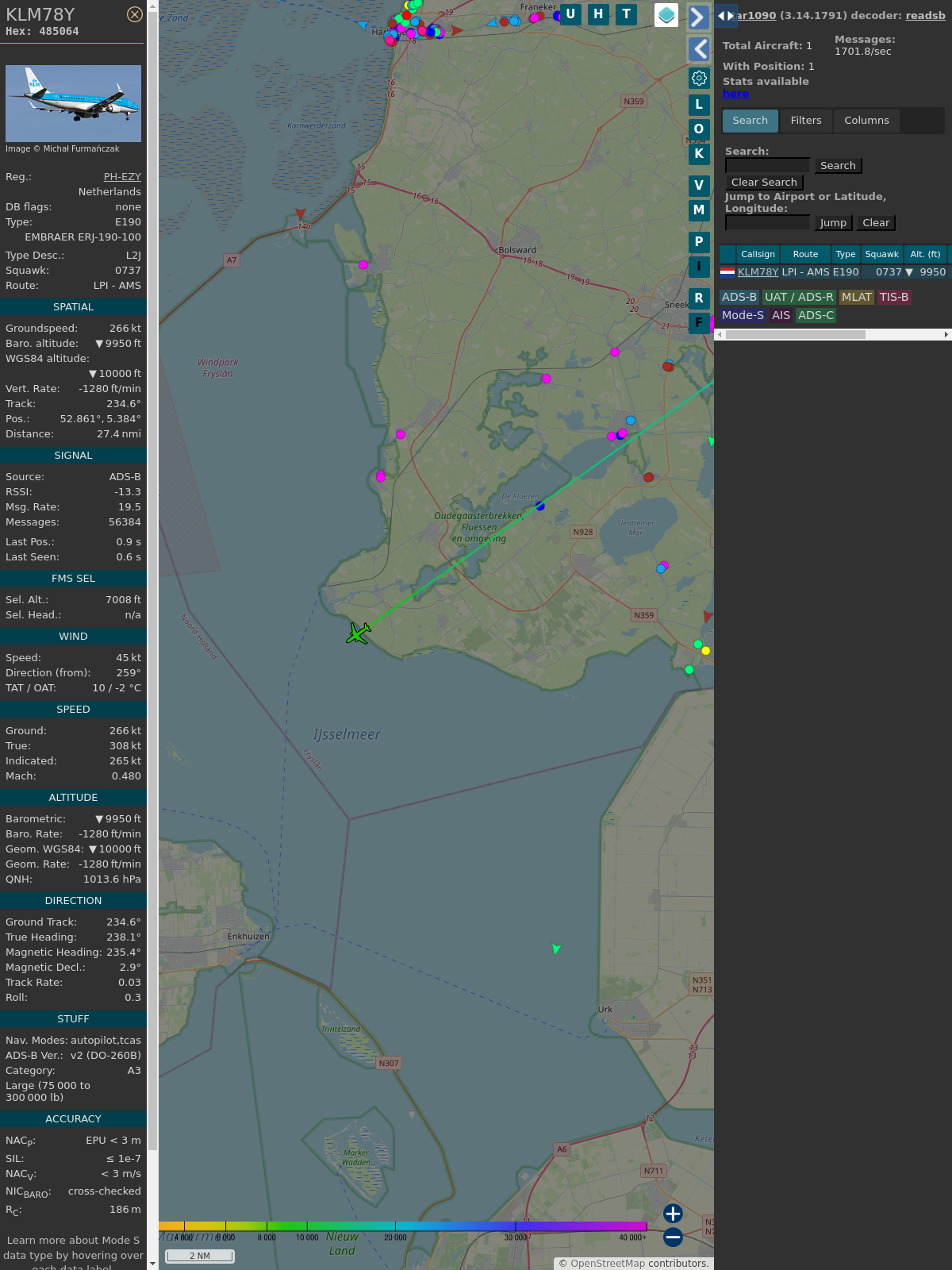
Task: Toggle the T map button
Action: [626, 14]
